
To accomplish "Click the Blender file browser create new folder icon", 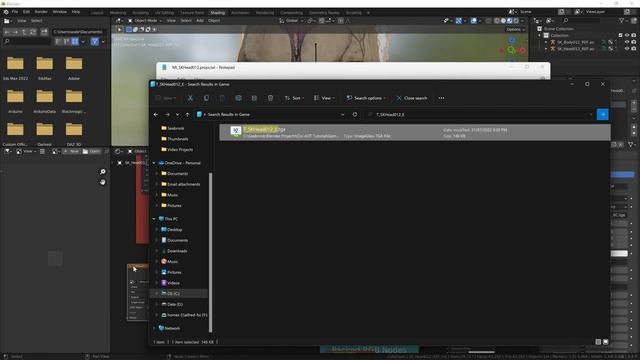I will [x=44, y=31].
